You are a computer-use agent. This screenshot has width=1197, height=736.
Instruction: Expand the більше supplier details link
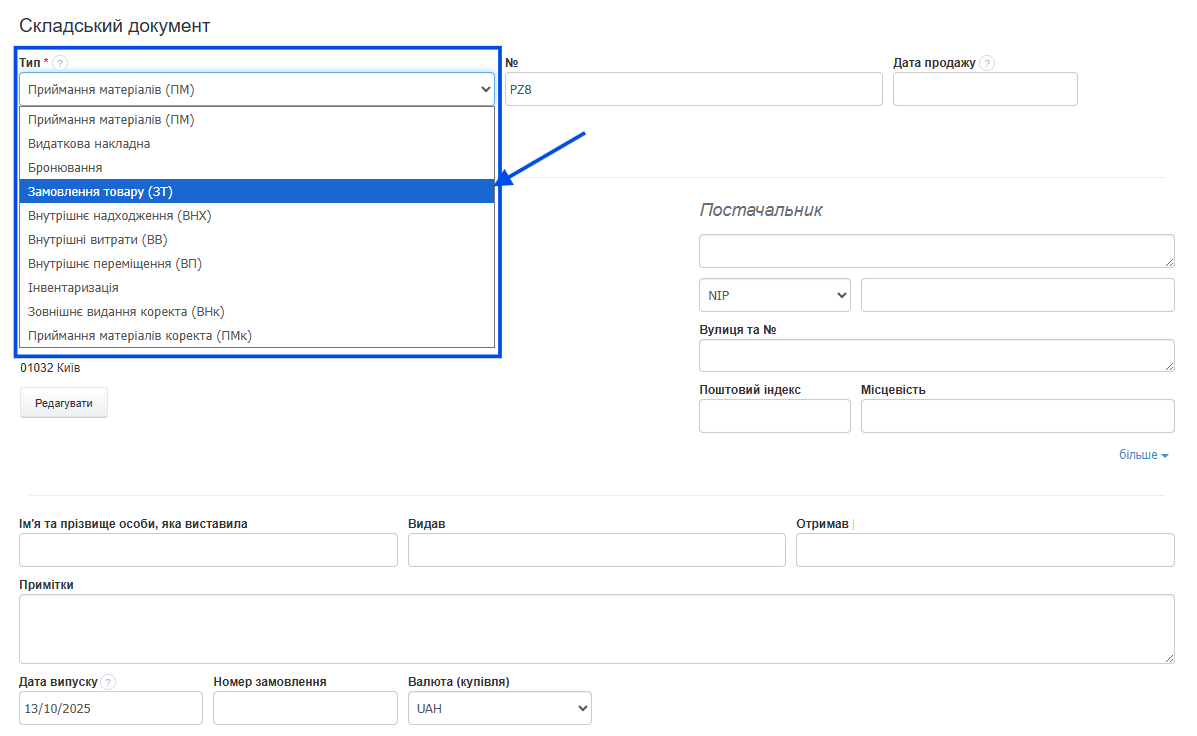click(x=1143, y=455)
